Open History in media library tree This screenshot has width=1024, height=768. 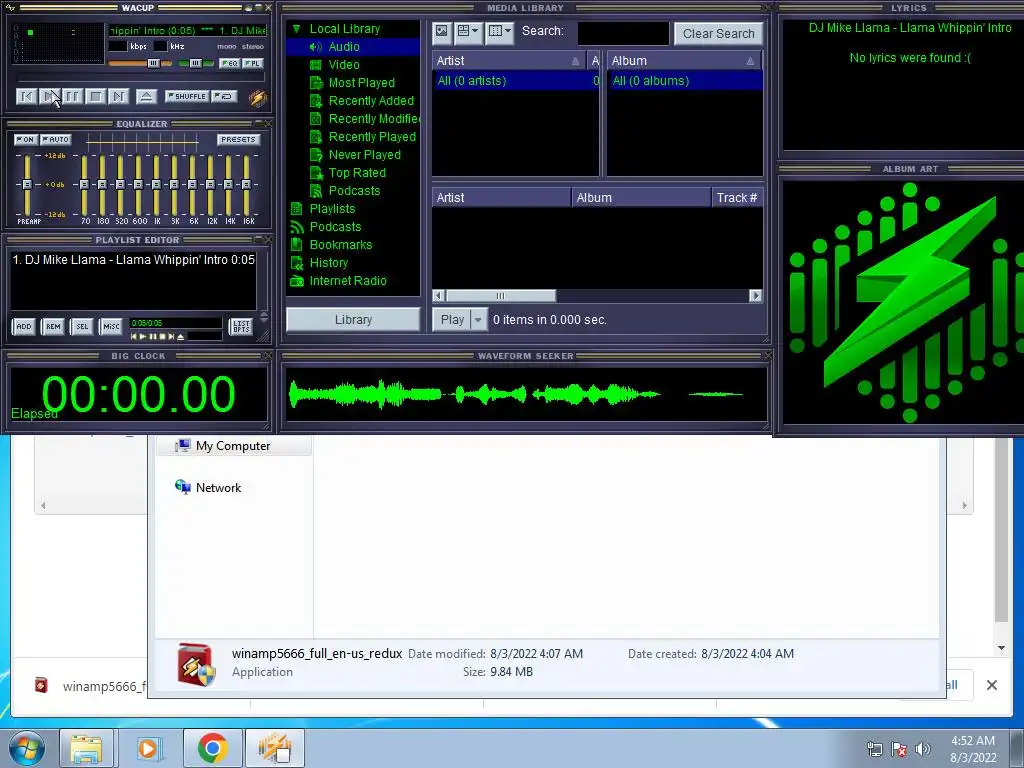[328, 263]
